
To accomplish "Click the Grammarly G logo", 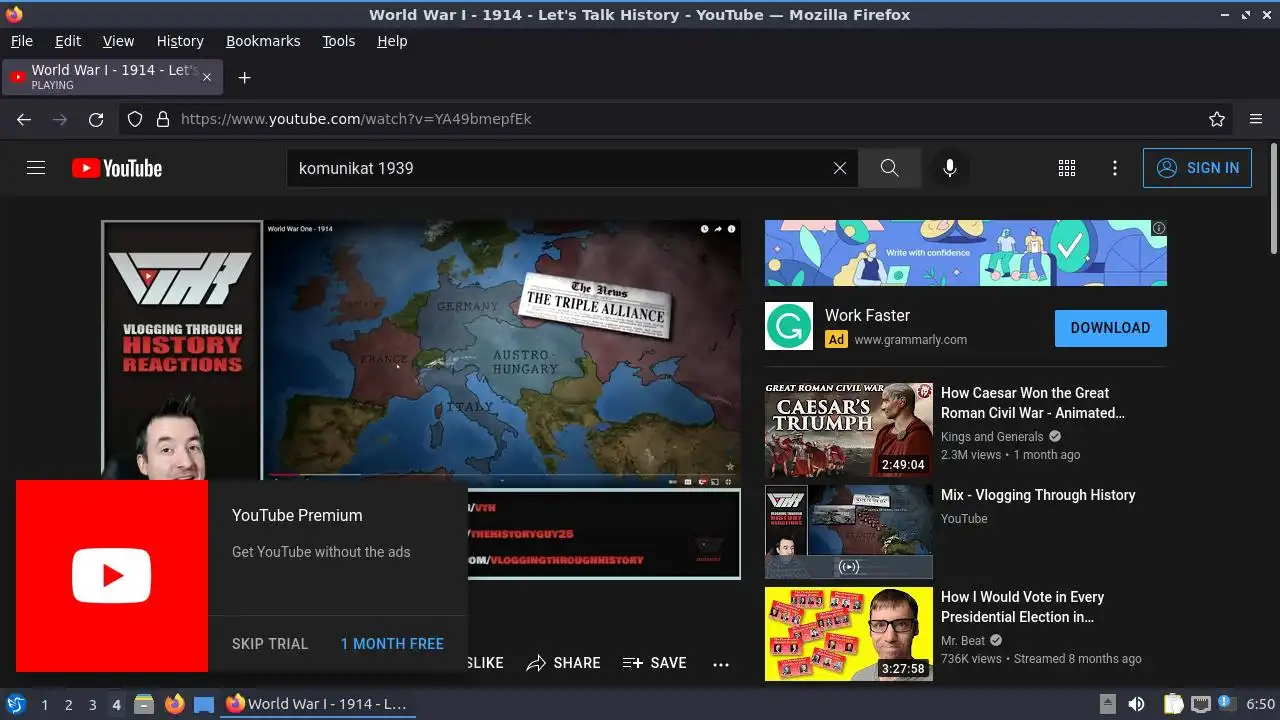I will 789,326.
